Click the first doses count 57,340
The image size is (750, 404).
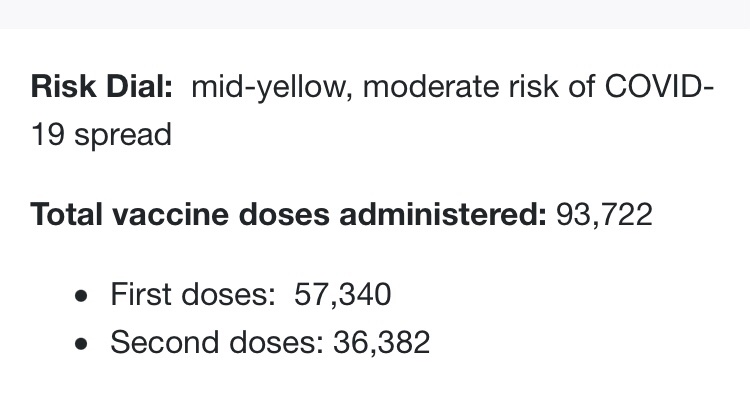point(342,295)
